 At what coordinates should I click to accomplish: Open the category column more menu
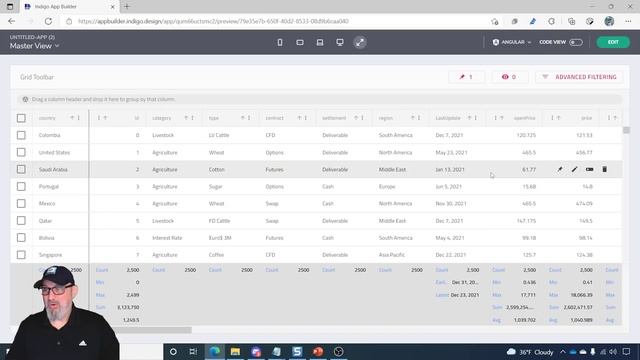(x=192, y=118)
